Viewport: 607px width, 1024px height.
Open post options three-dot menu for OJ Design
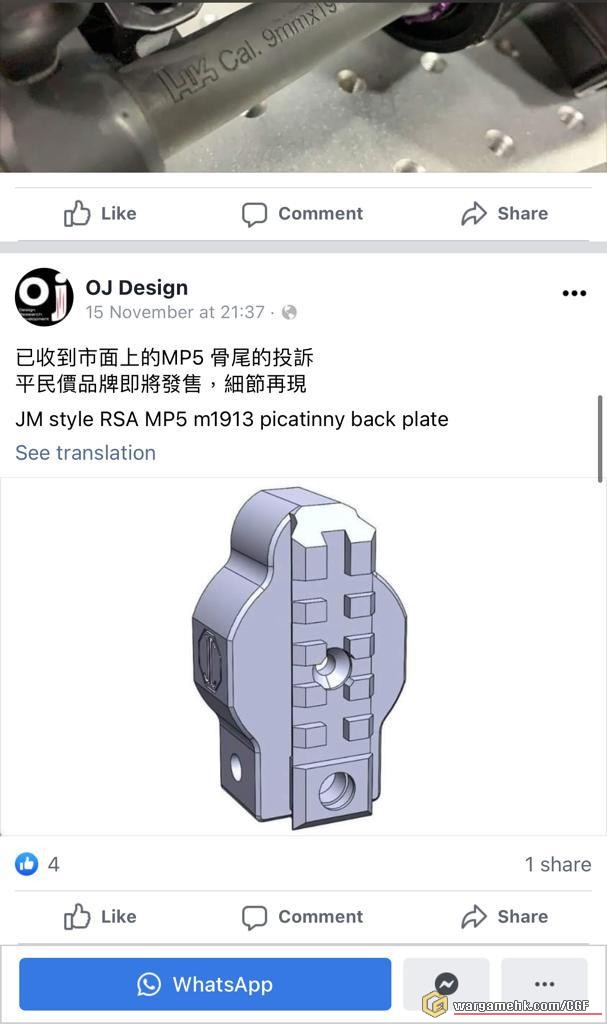coord(574,293)
